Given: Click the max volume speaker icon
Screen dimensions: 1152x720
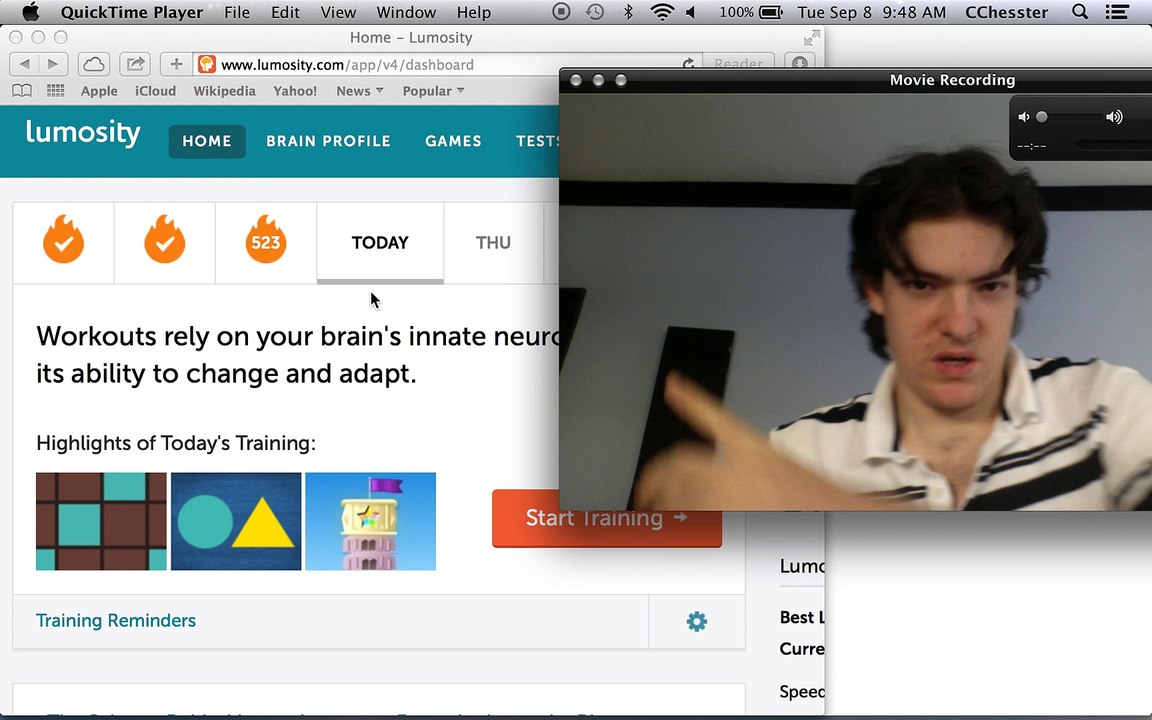Looking at the screenshot, I should coord(1115,117).
